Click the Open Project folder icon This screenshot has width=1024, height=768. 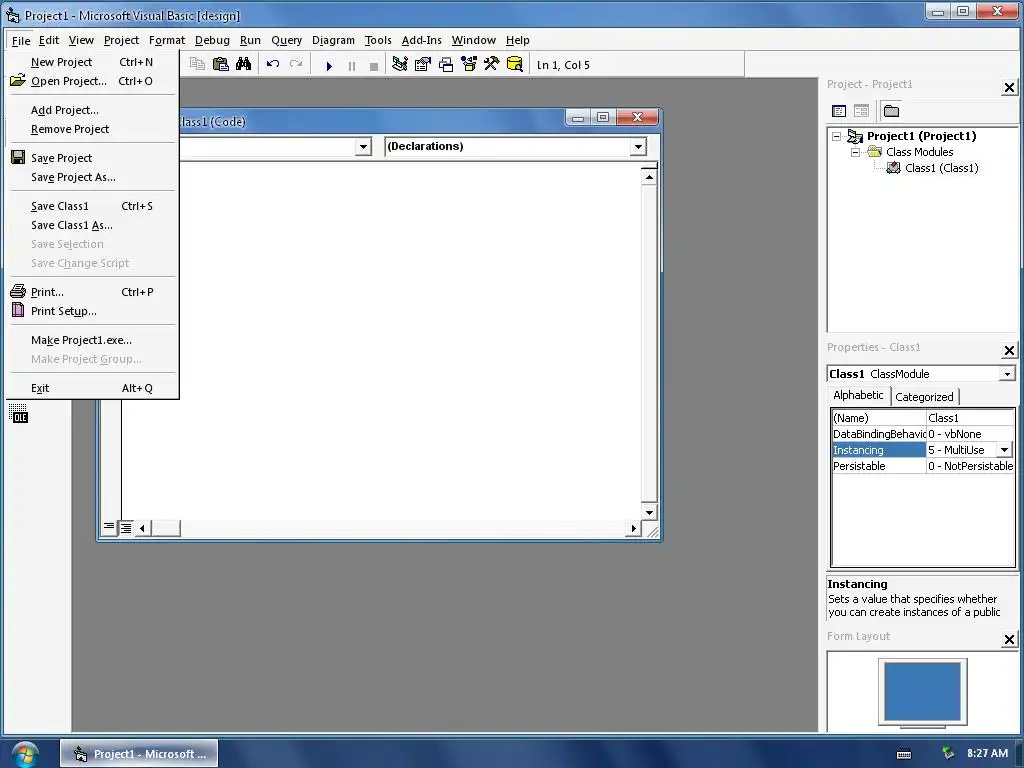[x=18, y=80]
